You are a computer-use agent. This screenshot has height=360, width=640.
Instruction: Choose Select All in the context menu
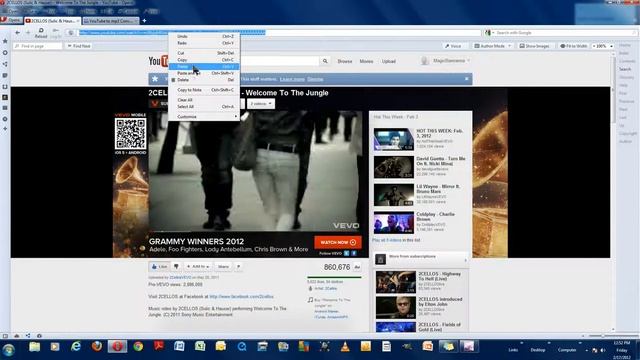(204, 107)
